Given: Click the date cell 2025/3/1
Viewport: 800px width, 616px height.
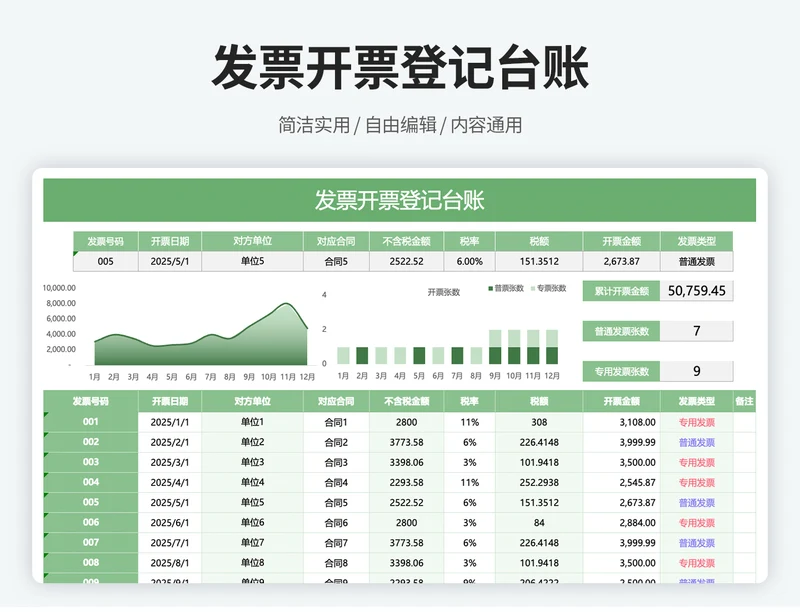Looking at the screenshot, I should pyautogui.click(x=169, y=462).
